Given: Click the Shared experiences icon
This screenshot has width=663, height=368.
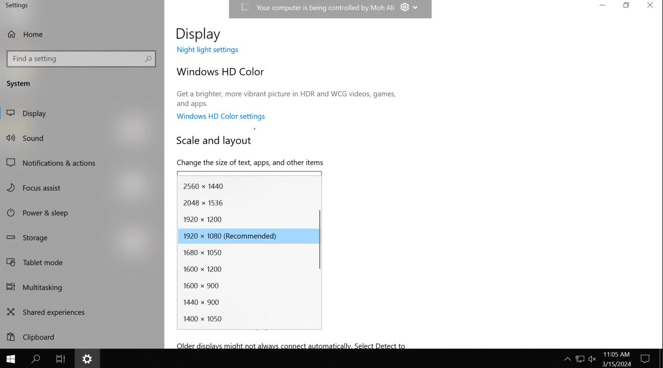Looking at the screenshot, I should tap(11, 312).
